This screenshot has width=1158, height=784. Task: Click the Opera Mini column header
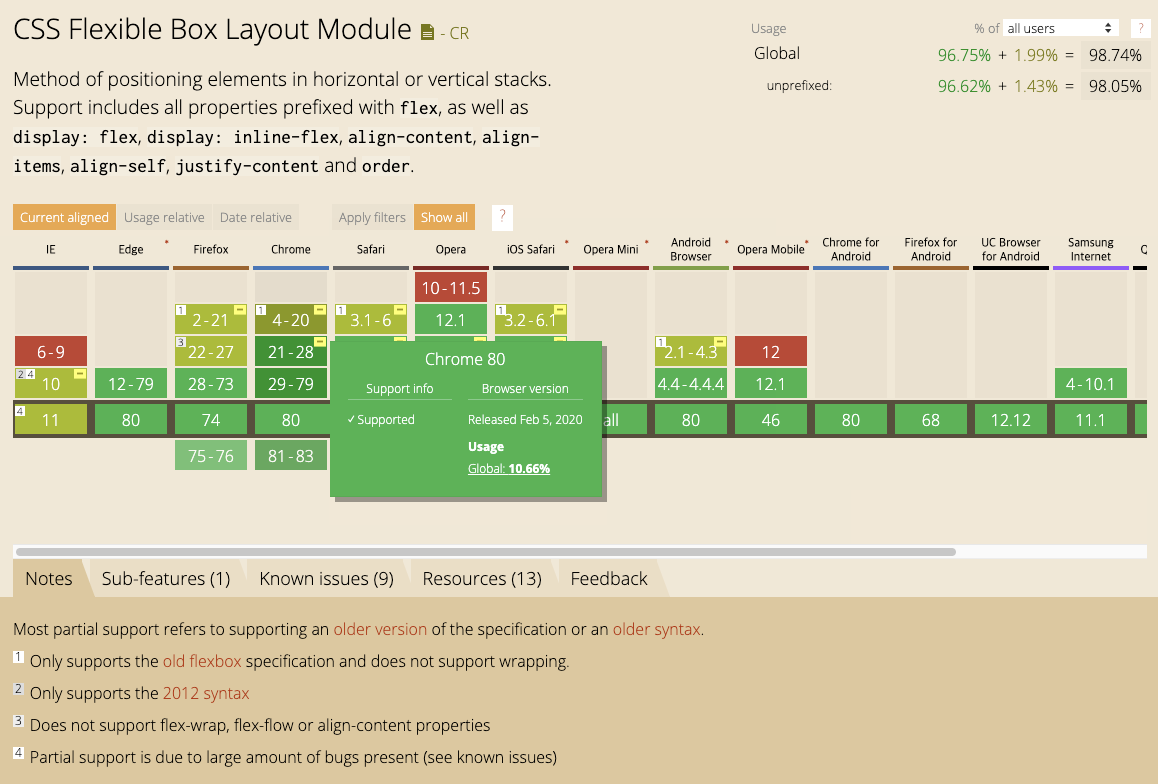coord(611,250)
